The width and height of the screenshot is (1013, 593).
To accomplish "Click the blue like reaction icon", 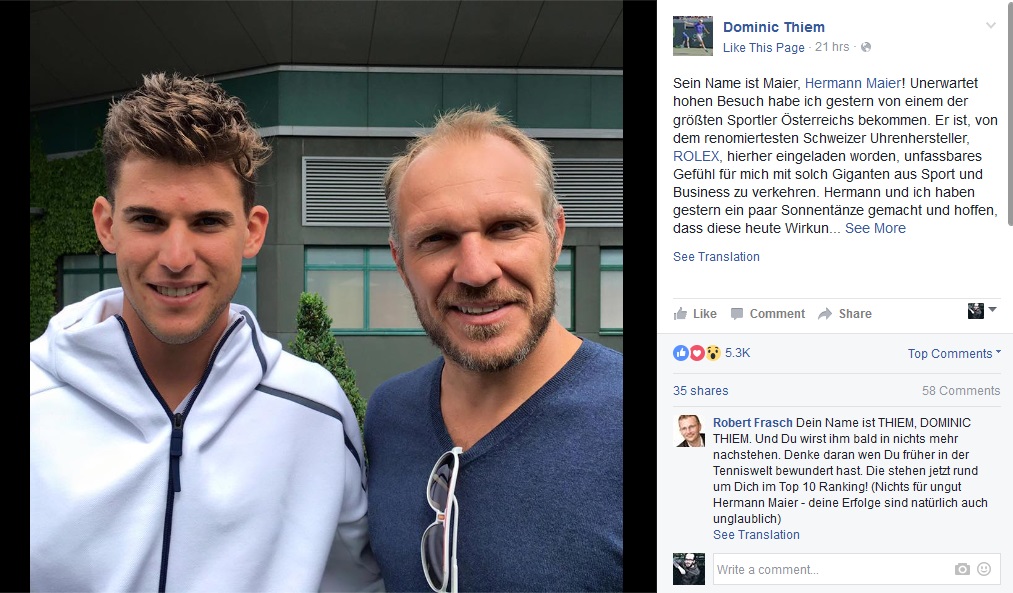I will [681, 353].
